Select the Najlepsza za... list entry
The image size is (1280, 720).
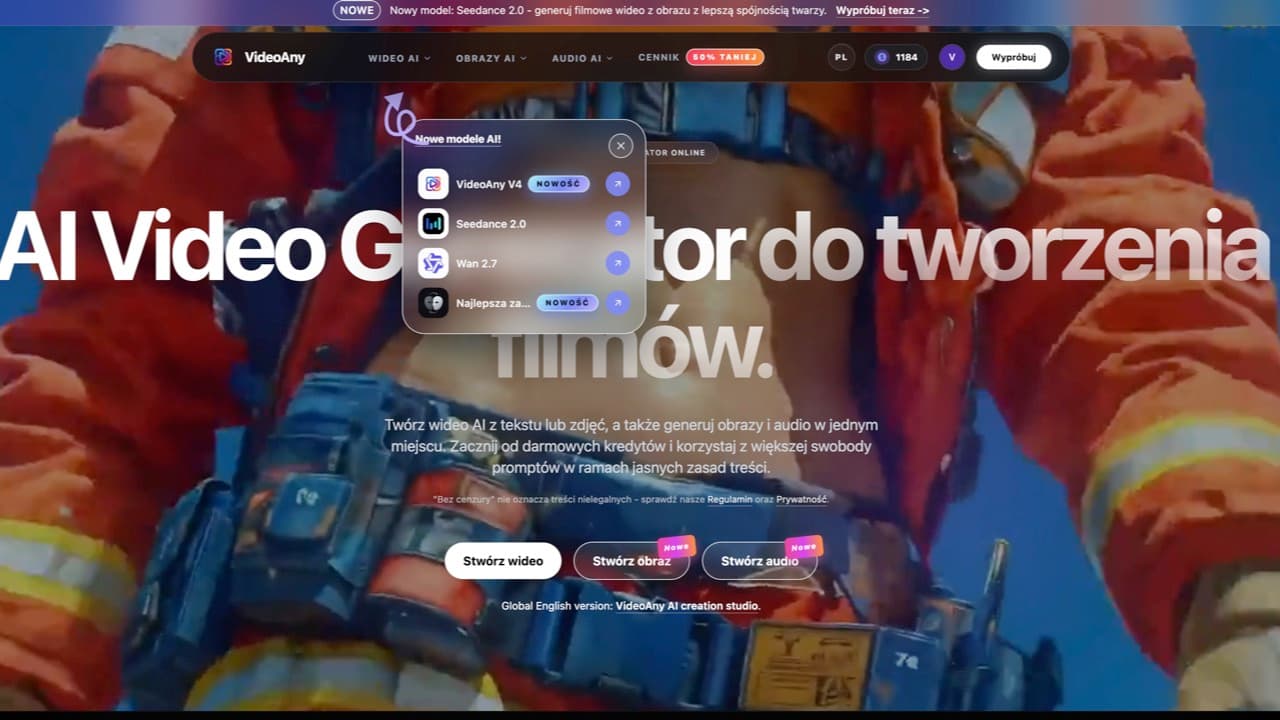[x=524, y=303]
